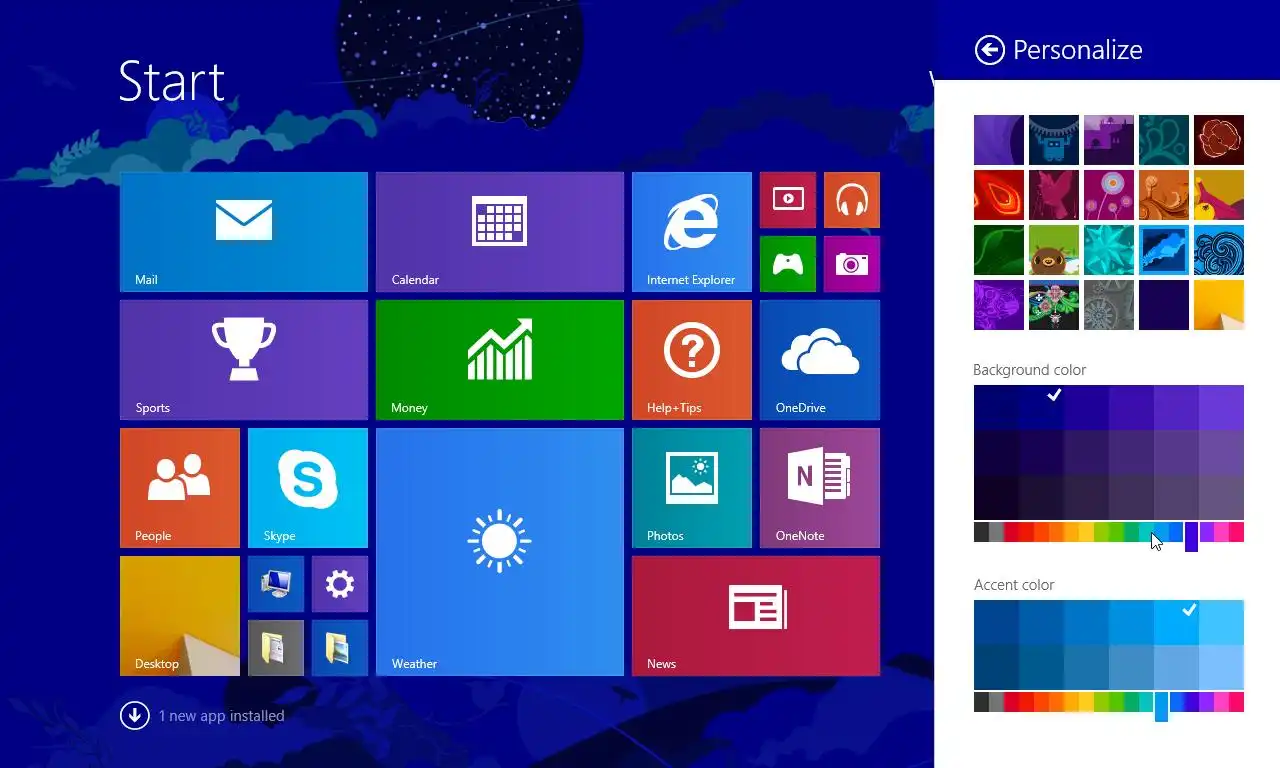Select the checkmarked background color swatch
Viewport: 1280px width, 768px height.
(x=1041, y=407)
